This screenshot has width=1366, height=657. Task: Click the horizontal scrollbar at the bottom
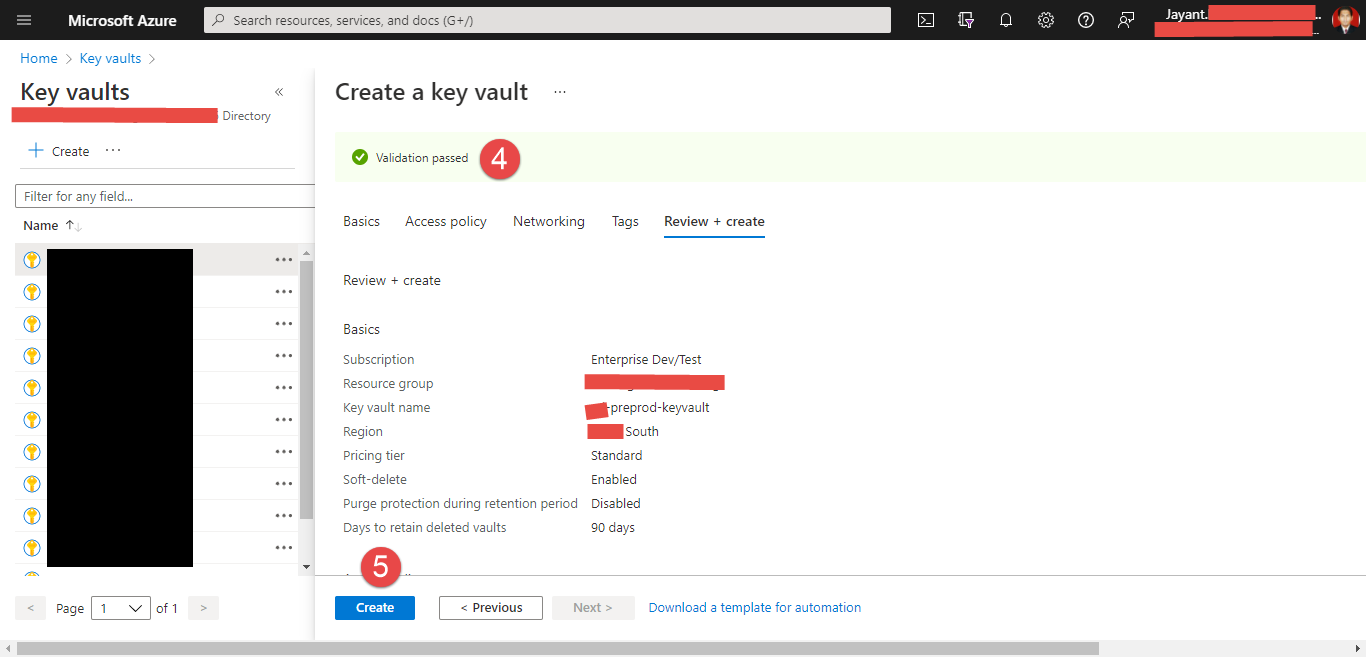[x=558, y=649]
